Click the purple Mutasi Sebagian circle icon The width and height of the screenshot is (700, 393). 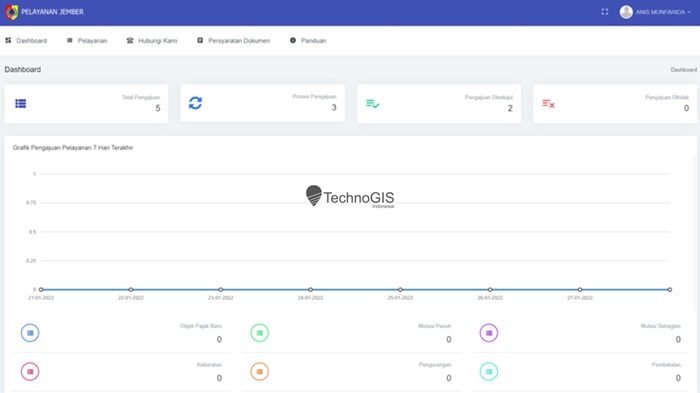(x=489, y=333)
